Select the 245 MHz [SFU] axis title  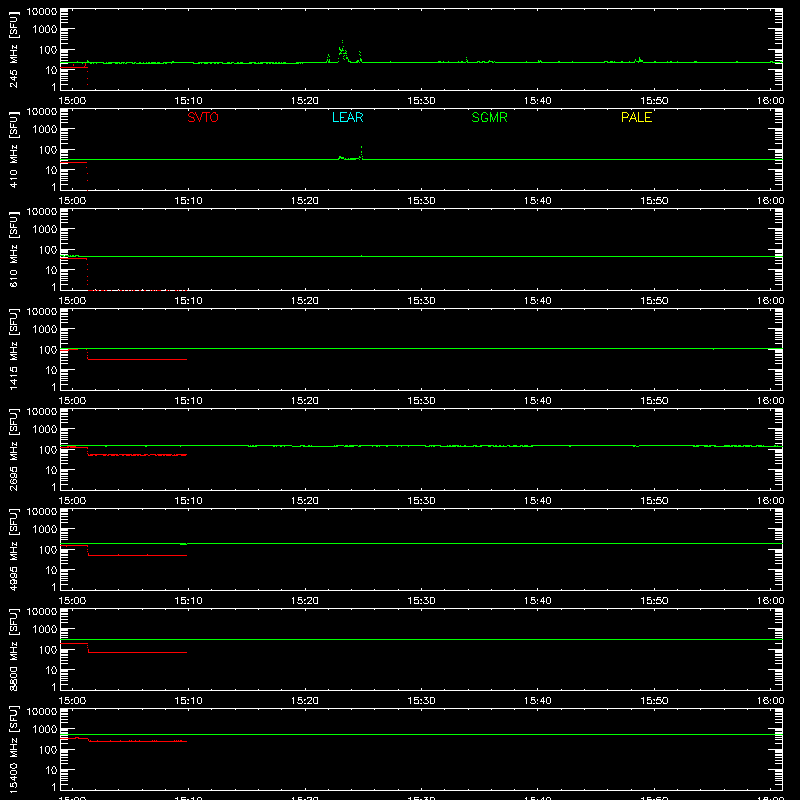tap(13, 49)
